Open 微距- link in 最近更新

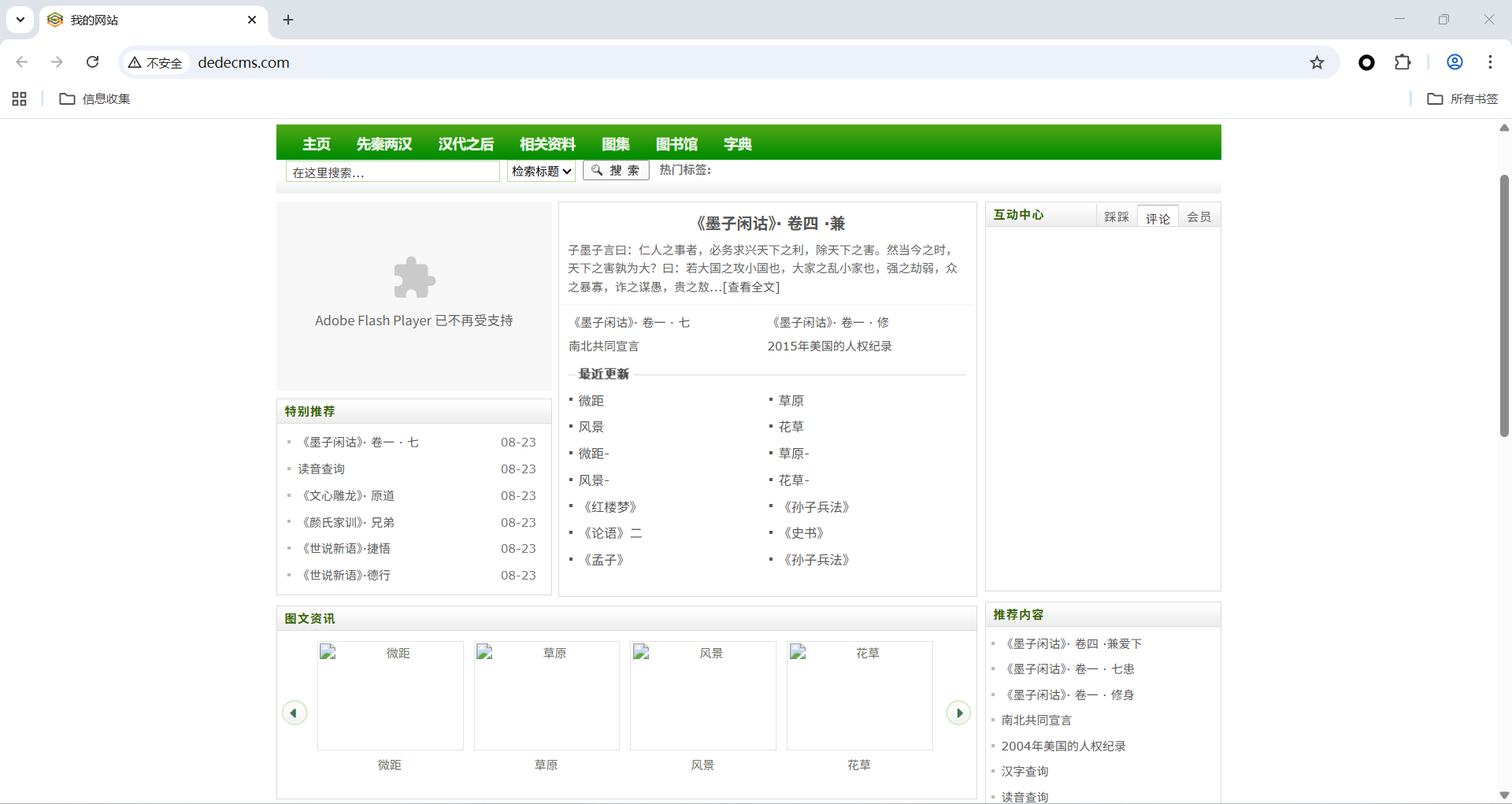pos(594,454)
